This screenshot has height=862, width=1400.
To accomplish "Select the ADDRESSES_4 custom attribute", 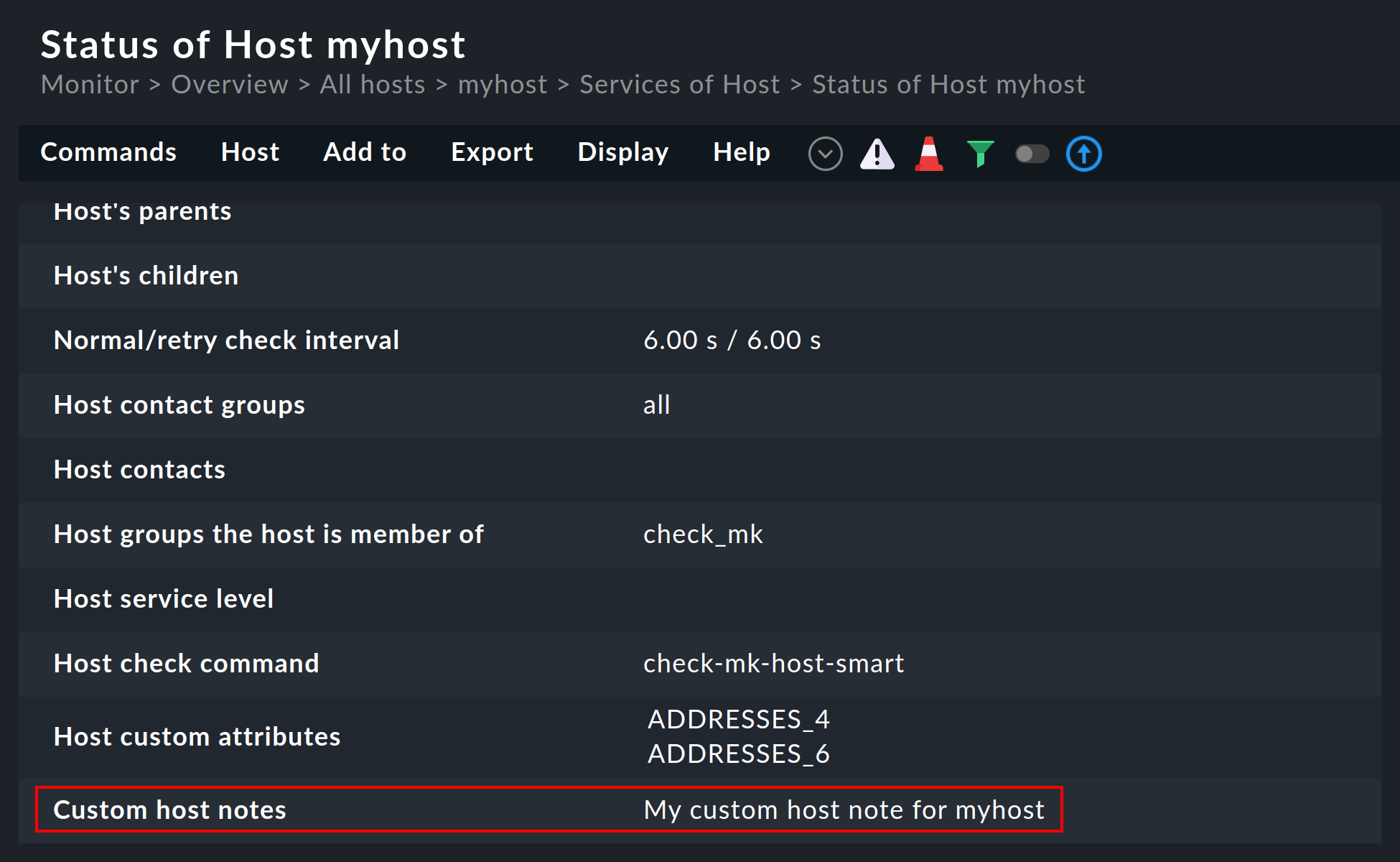I will 739,719.
